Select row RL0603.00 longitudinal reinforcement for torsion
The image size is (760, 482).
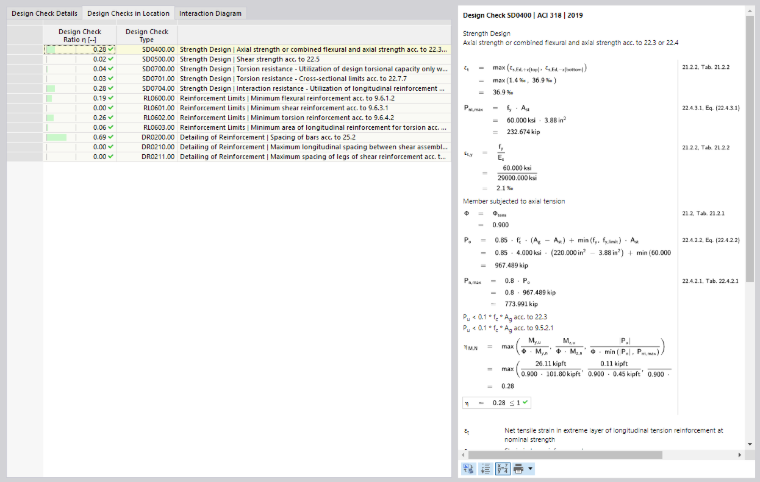coord(247,128)
